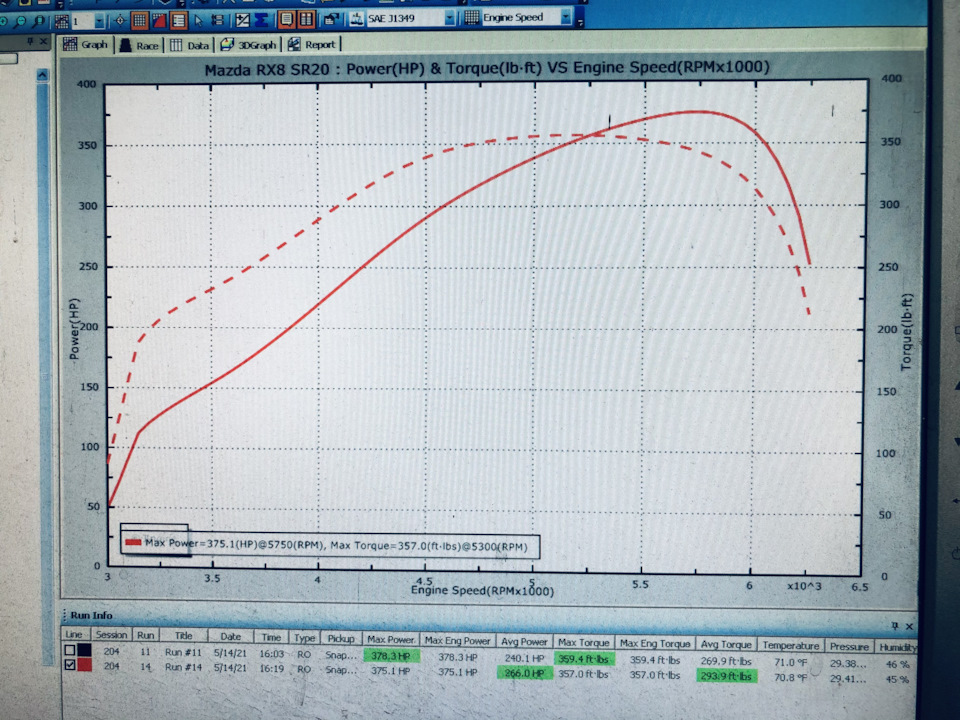Screen dimensions: 960x720
Task: Switch to the Race tab
Action: [x=139, y=45]
